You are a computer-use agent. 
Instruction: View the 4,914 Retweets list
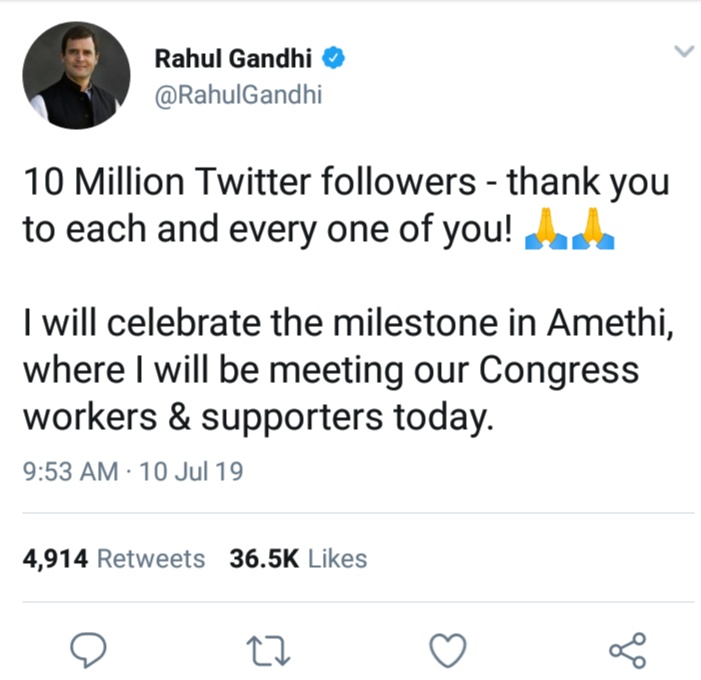coord(113,559)
